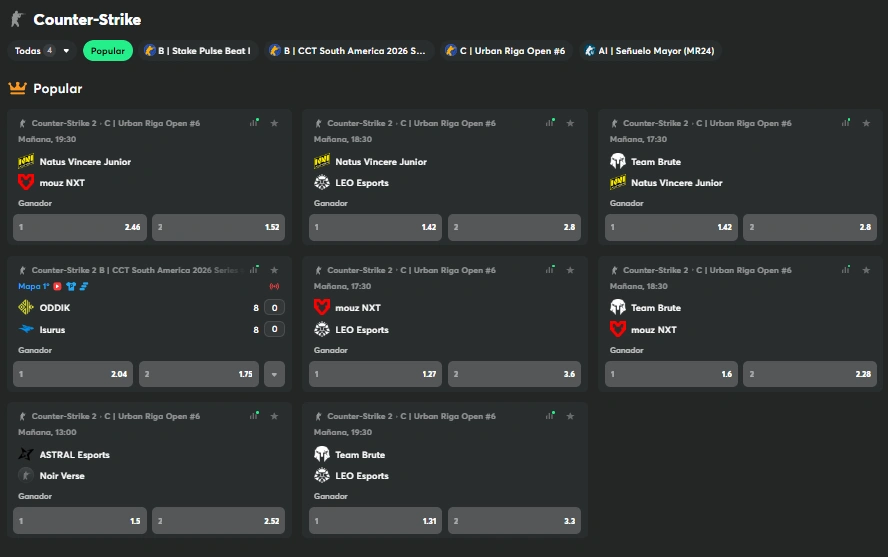888x557 pixels.
Task: Open stats icon for Team Brute vs mouz NXT
Action: point(846,269)
